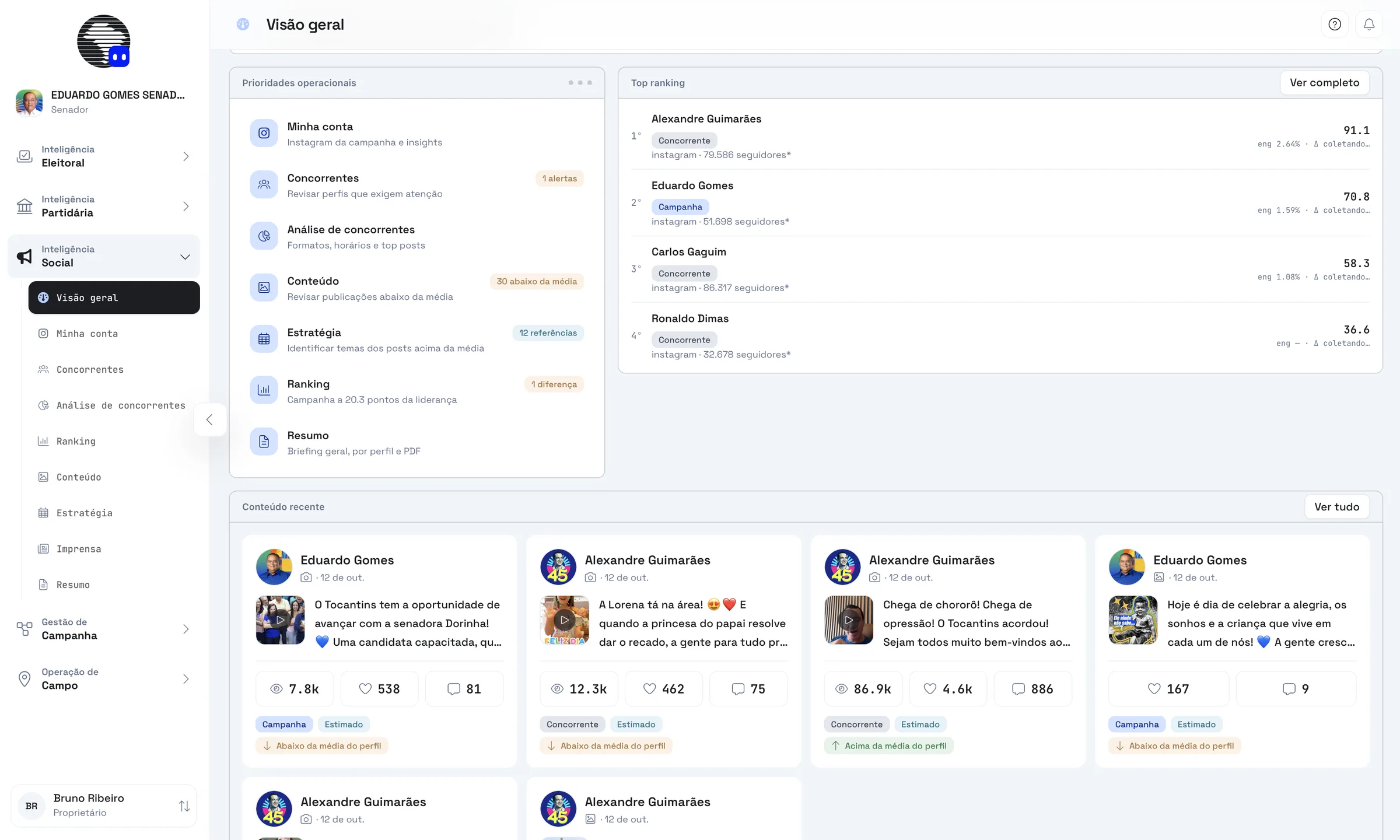Click the Ver completo button

[x=1324, y=83]
